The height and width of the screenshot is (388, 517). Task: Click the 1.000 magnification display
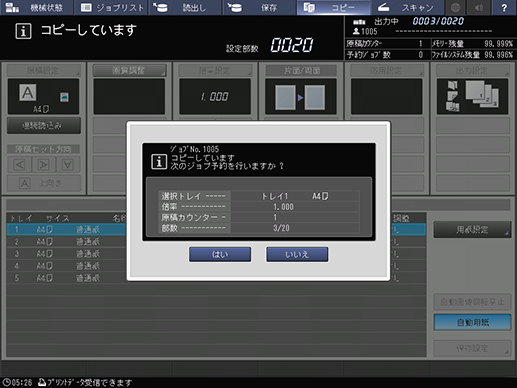215,97
